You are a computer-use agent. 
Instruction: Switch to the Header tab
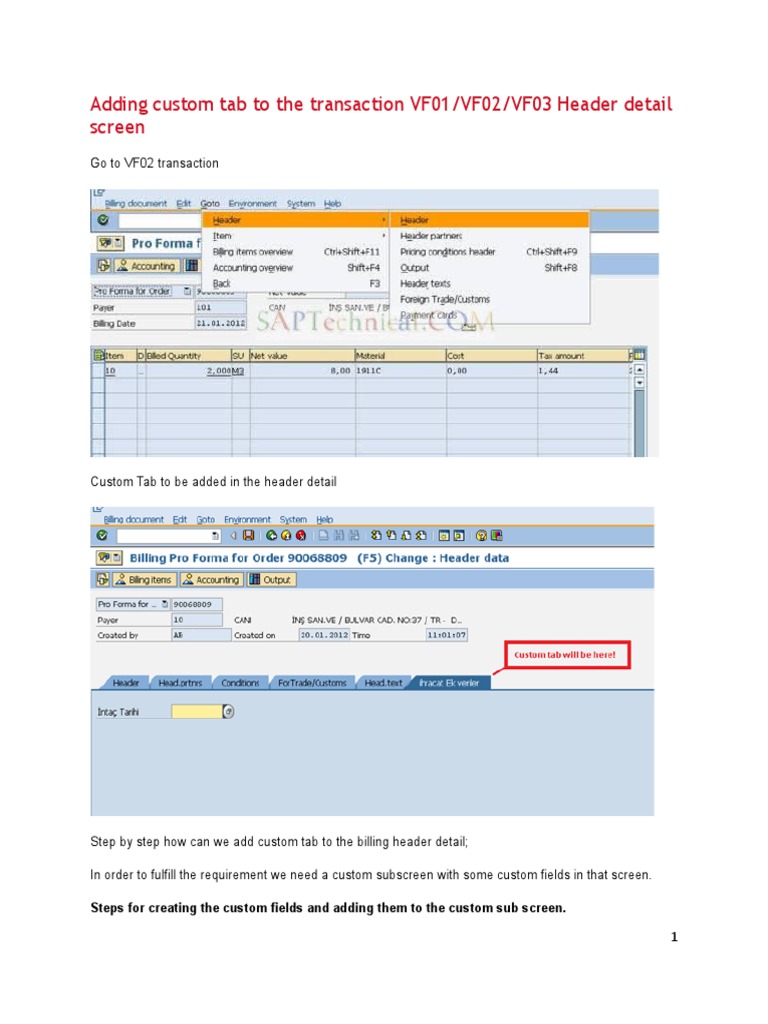[x=126, y=682]
